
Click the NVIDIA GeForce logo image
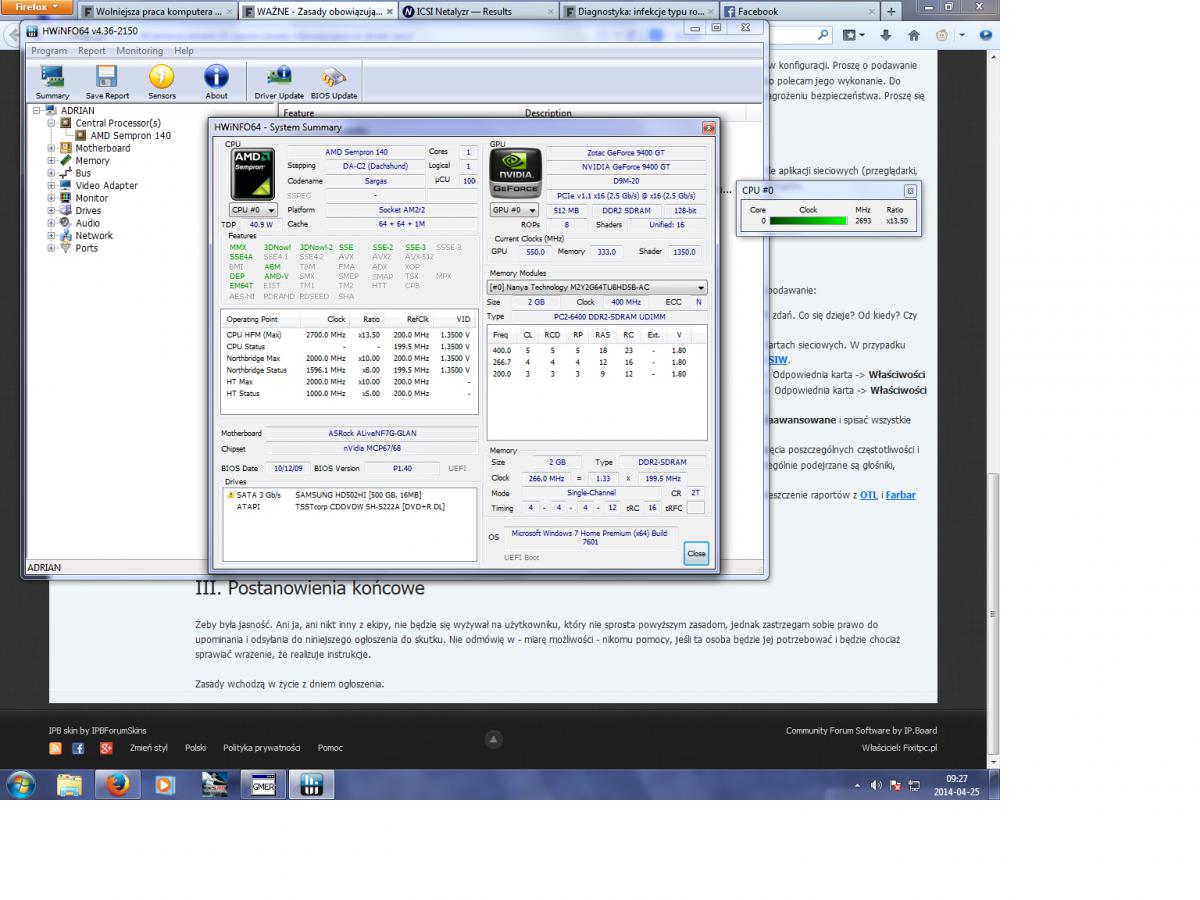(516, 174)
